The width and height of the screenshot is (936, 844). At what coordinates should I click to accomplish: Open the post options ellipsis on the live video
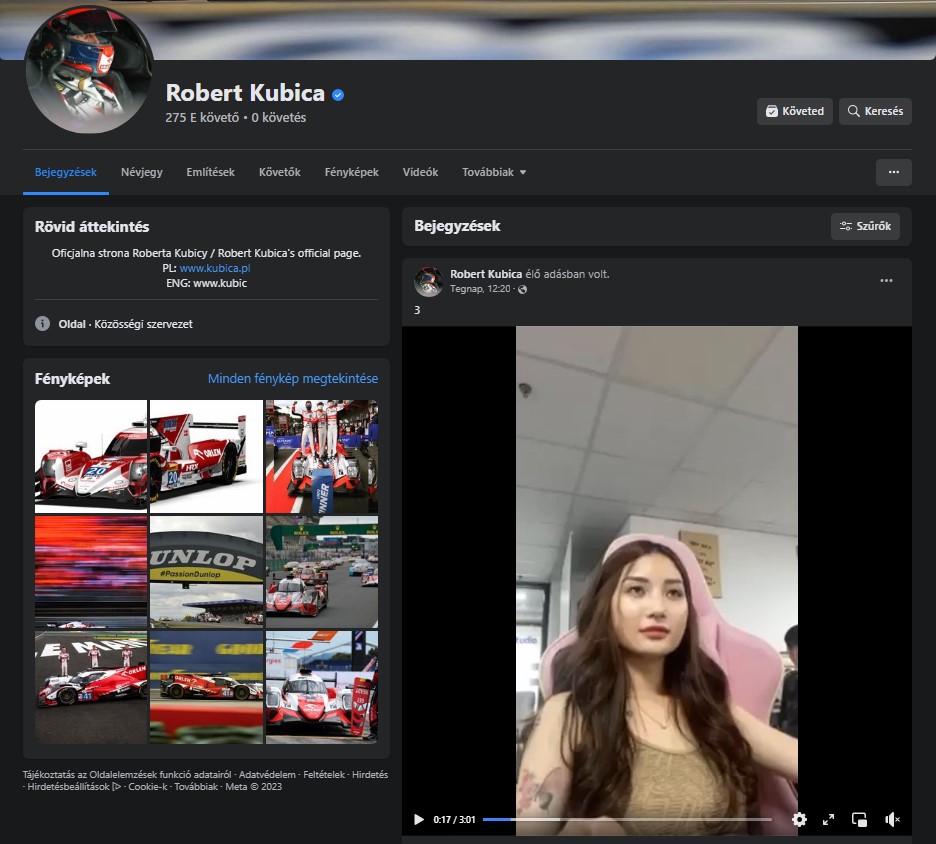pyautogui.click(x=886, y=281)
